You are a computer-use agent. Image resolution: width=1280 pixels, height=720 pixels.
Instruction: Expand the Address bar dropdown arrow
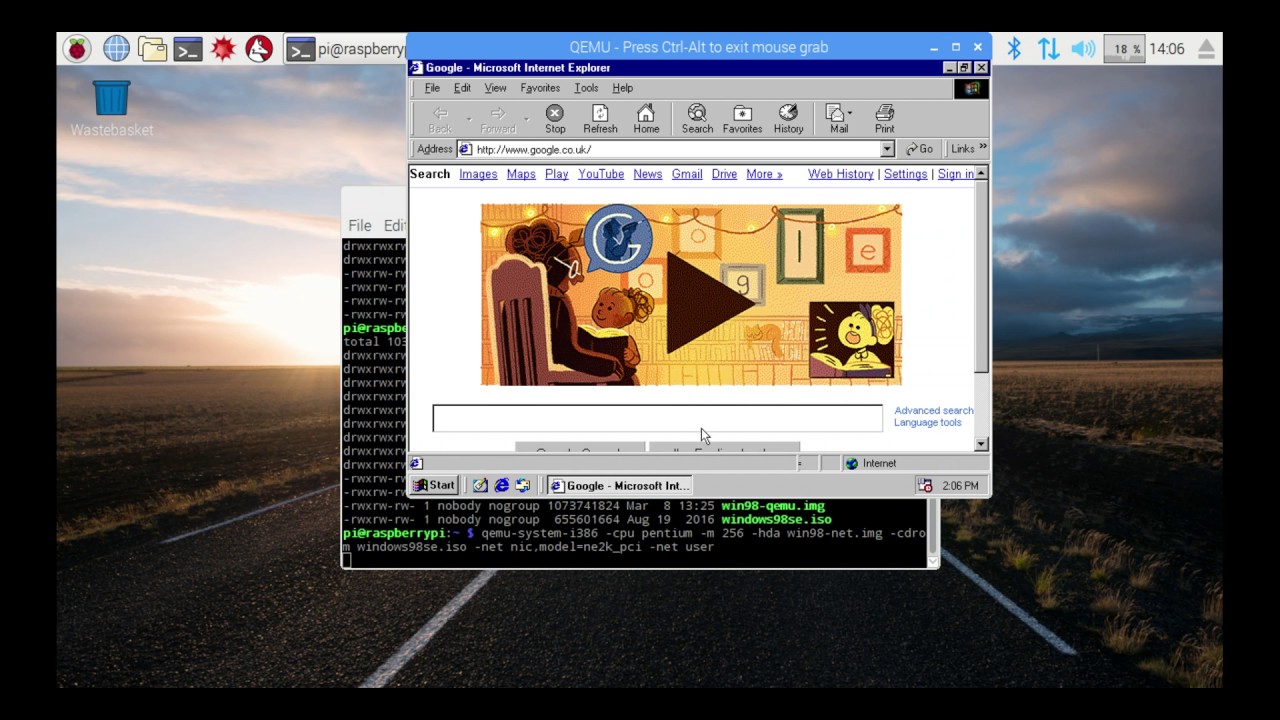coord(887,149)
